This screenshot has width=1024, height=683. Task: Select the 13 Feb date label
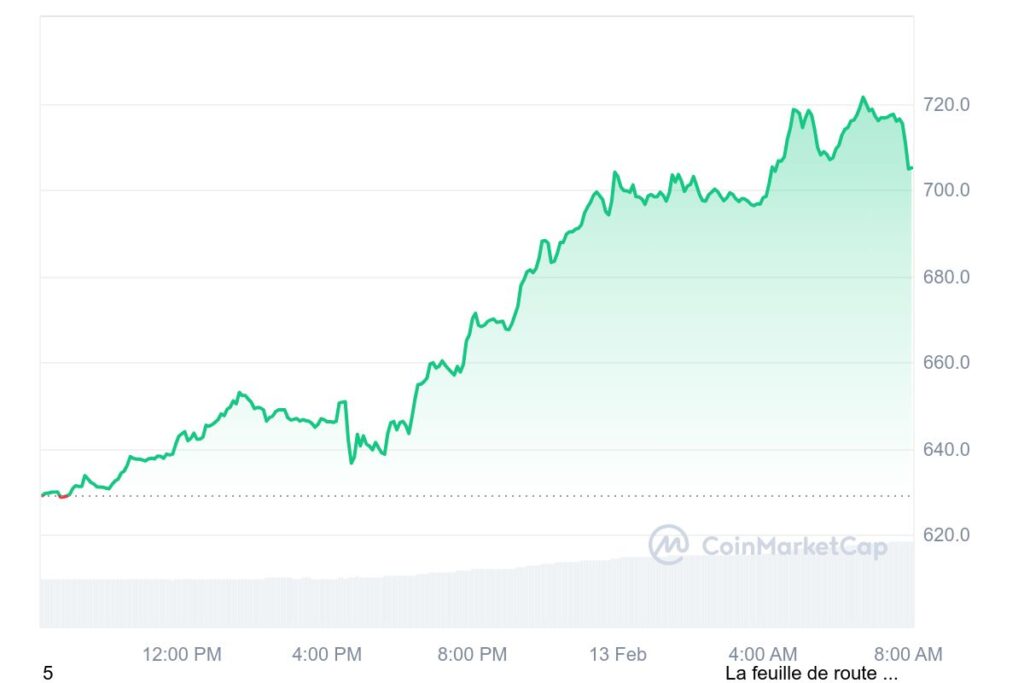pos(617,655)
